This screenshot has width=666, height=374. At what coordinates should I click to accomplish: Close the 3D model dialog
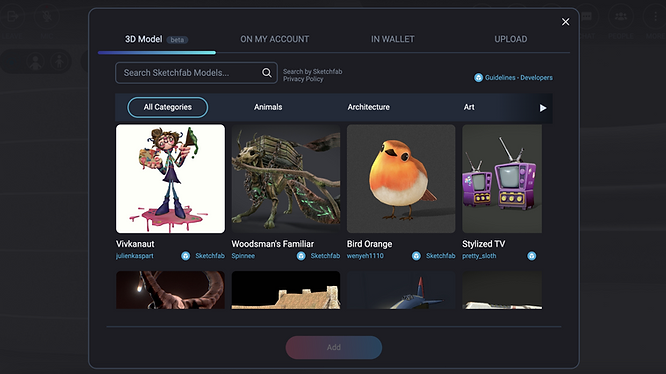coord(565,22)
